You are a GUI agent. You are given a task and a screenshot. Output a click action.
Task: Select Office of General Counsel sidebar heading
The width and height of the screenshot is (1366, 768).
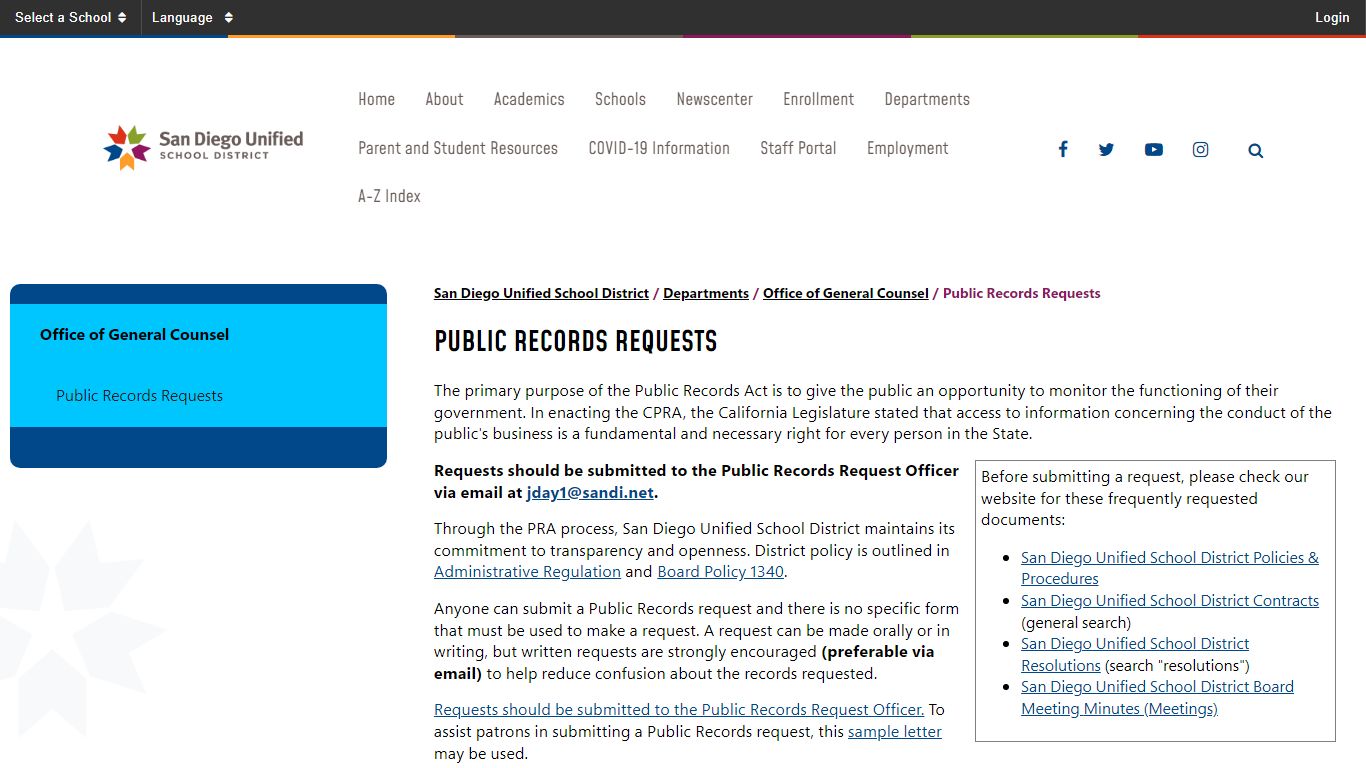pos(134,334)
